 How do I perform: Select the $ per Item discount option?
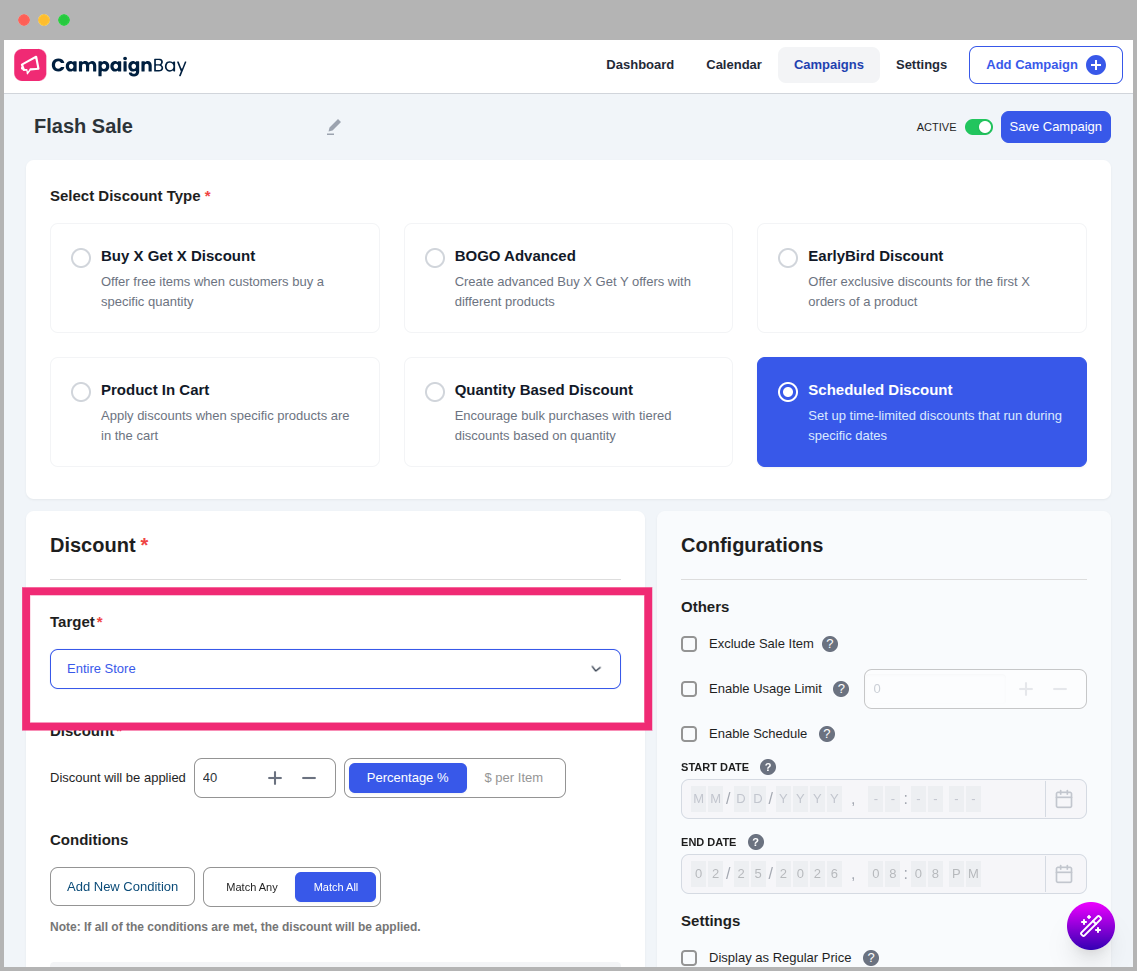tap(513, 778)
